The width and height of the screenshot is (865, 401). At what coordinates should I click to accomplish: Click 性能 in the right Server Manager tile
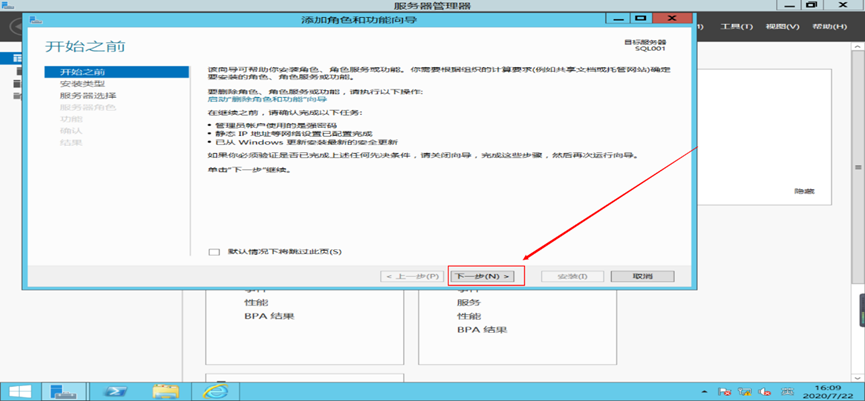coord(468,316)
